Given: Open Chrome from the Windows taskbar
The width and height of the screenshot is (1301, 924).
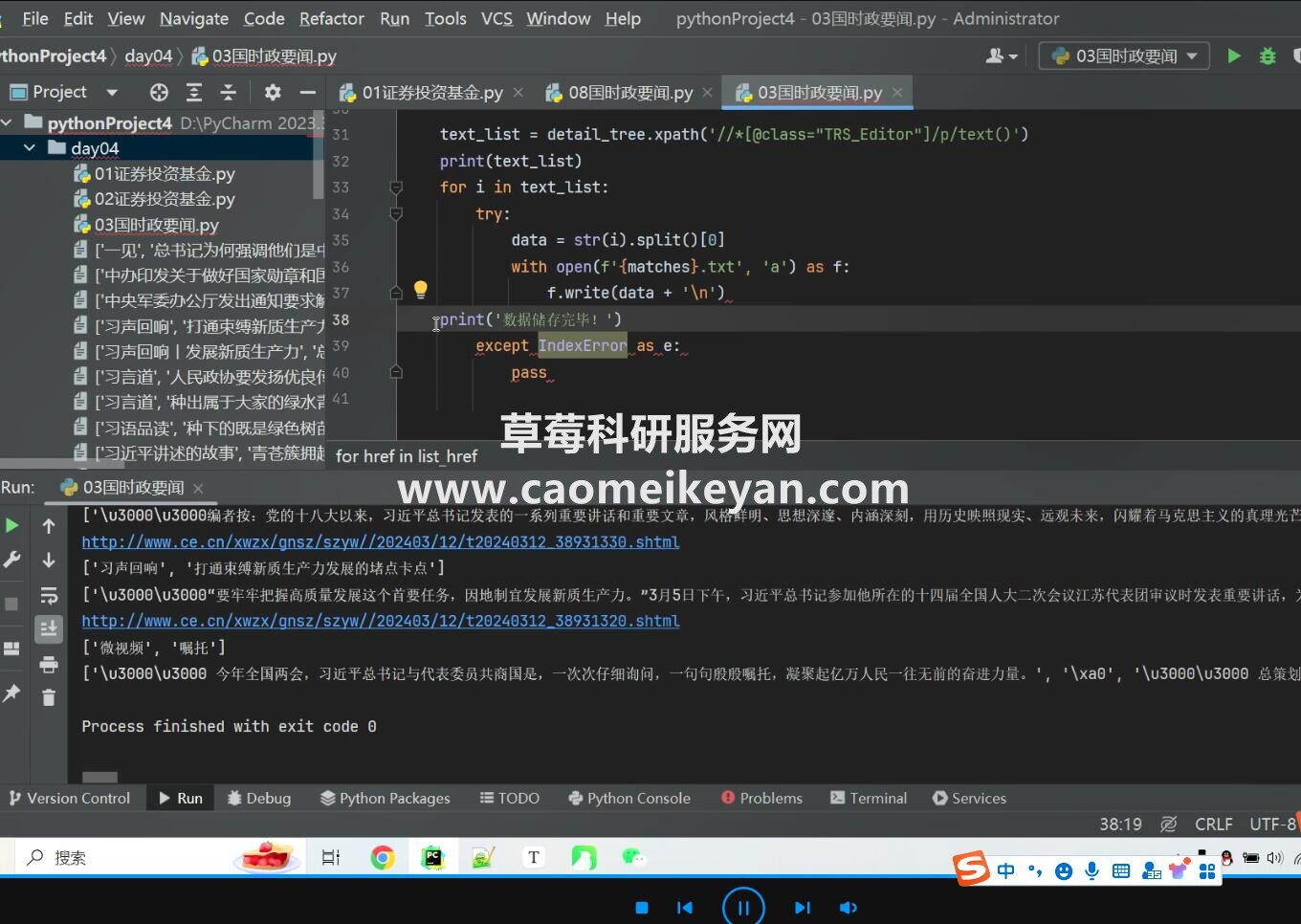Looking at the screenshot, I should click(x=383, y=858).
